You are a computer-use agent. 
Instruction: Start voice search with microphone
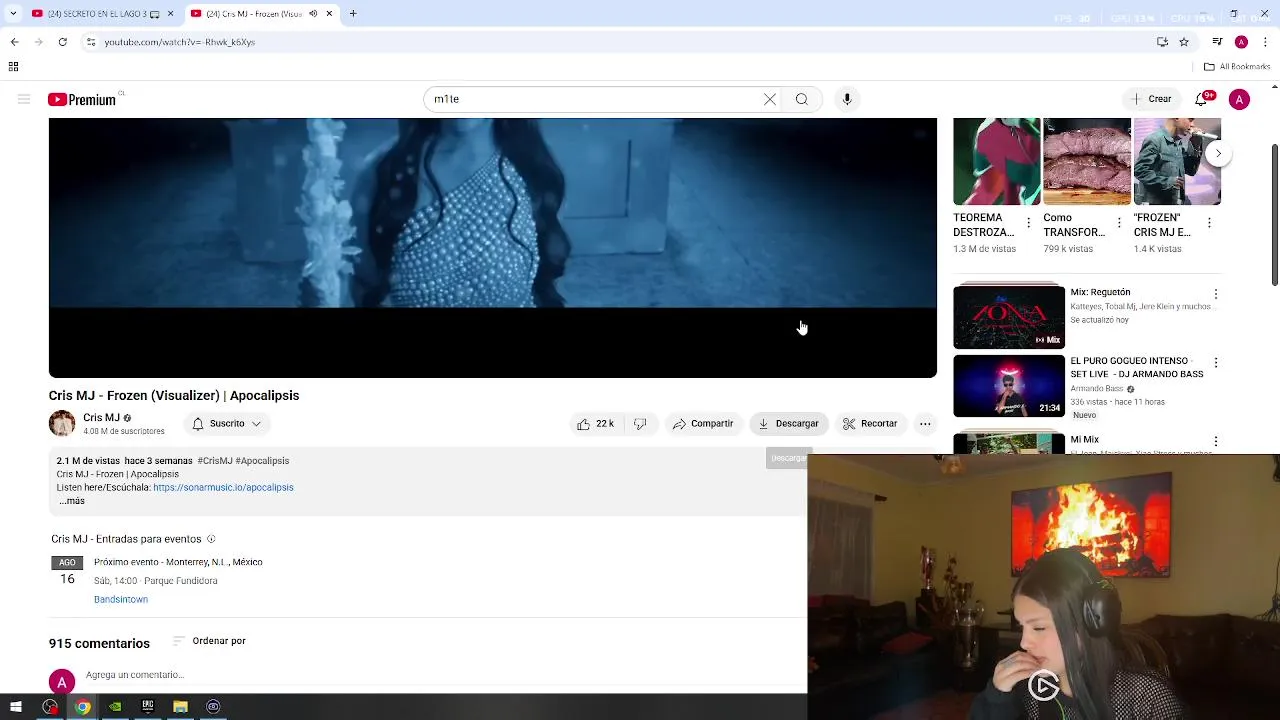point(847,99)
